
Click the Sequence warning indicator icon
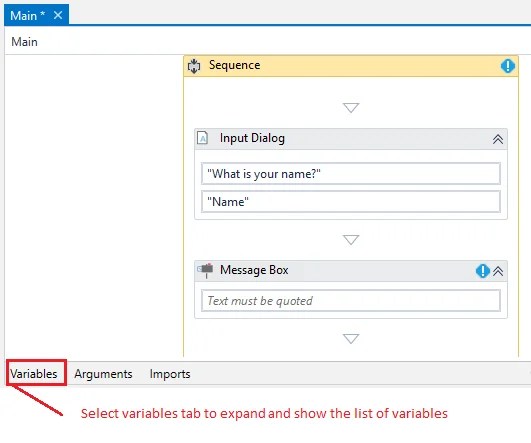pos(508,66)
